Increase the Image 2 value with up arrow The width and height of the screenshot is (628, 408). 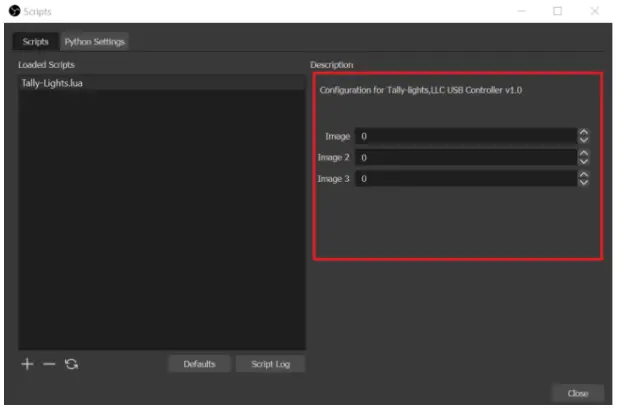click(x=584, y=153)
